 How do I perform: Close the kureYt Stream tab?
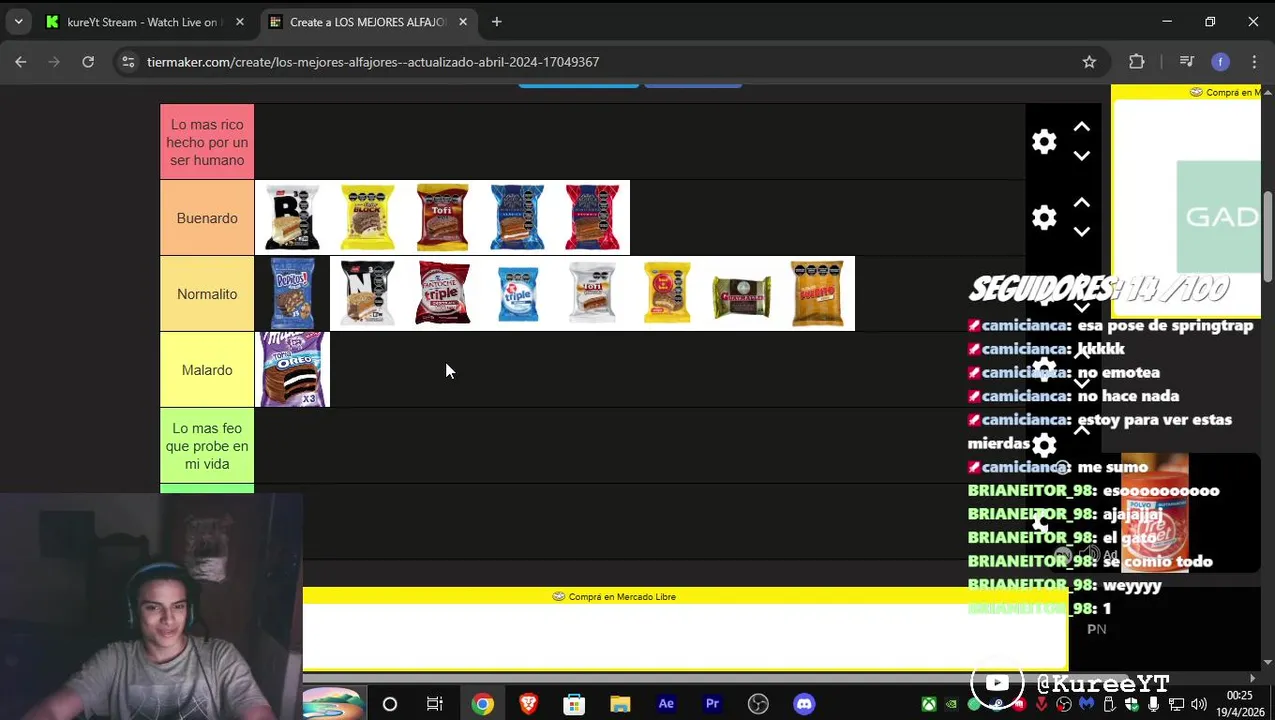(x=240, y=22)
